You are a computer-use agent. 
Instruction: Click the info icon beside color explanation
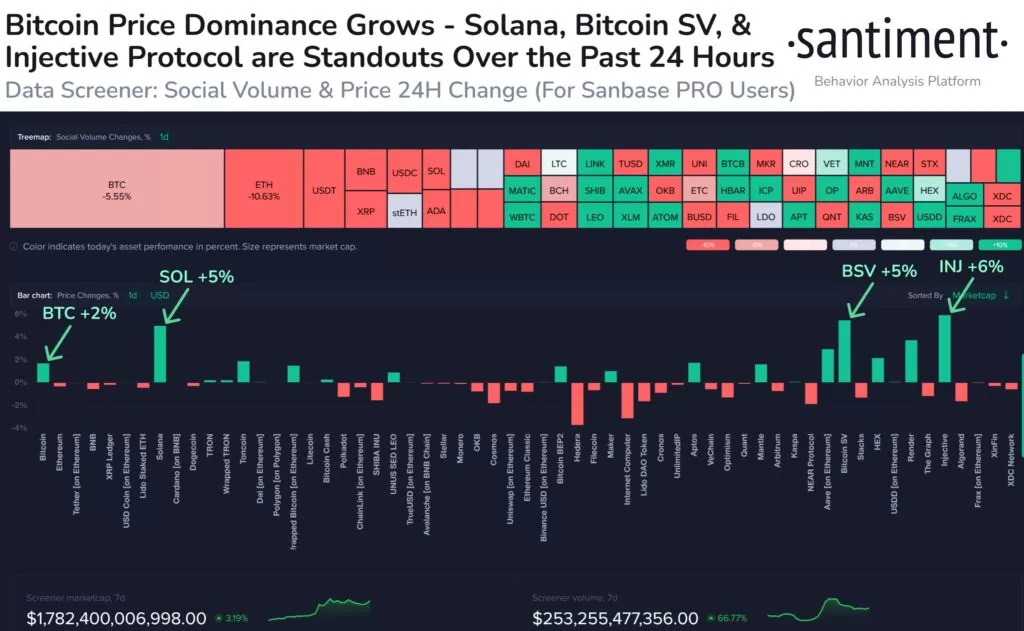pos(14,247)
